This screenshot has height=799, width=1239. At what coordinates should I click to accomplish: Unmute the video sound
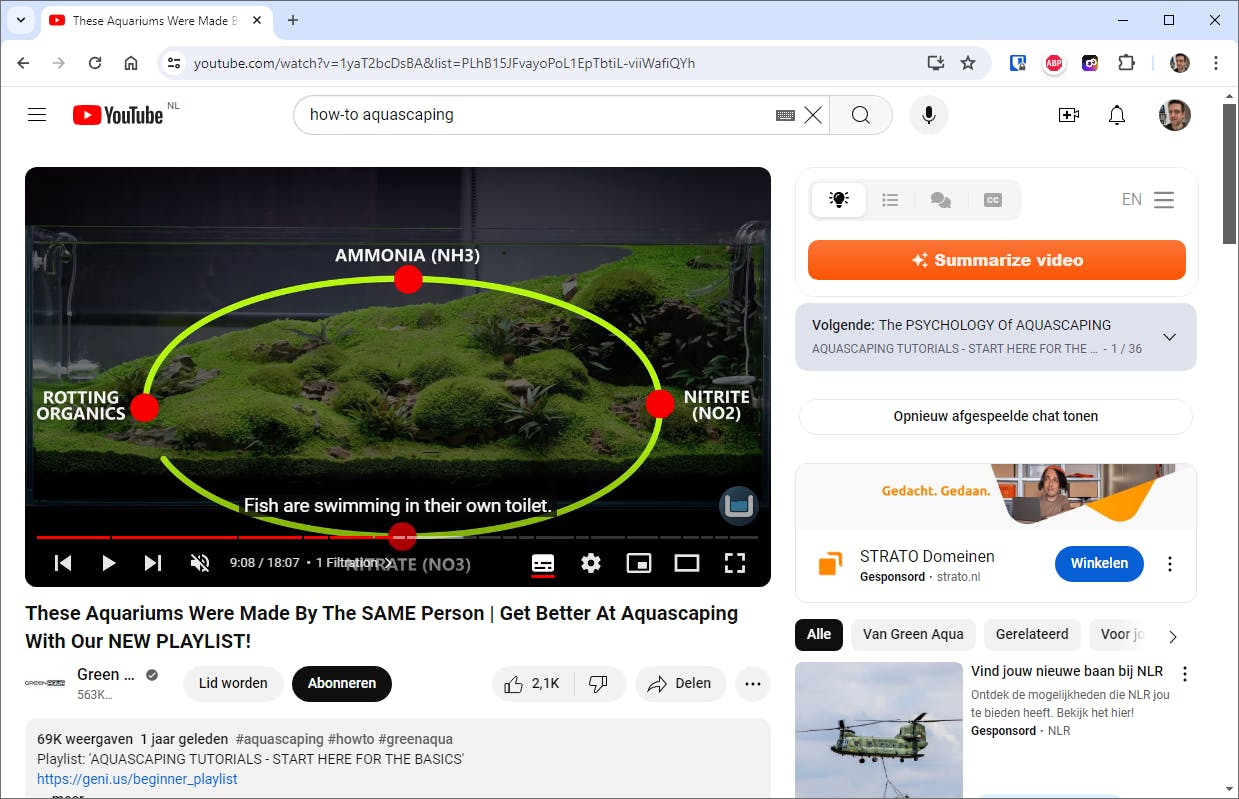pos(200,563)
